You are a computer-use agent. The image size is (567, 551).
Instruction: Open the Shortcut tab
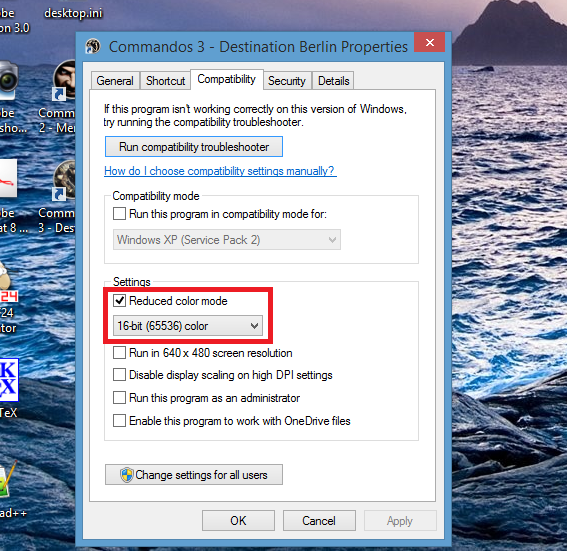(x=165, y=81)
